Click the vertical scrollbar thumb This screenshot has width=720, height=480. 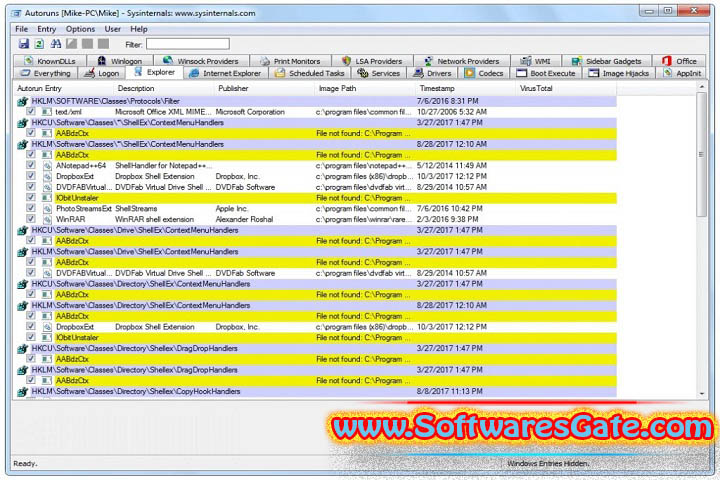[x=701, y=154]
